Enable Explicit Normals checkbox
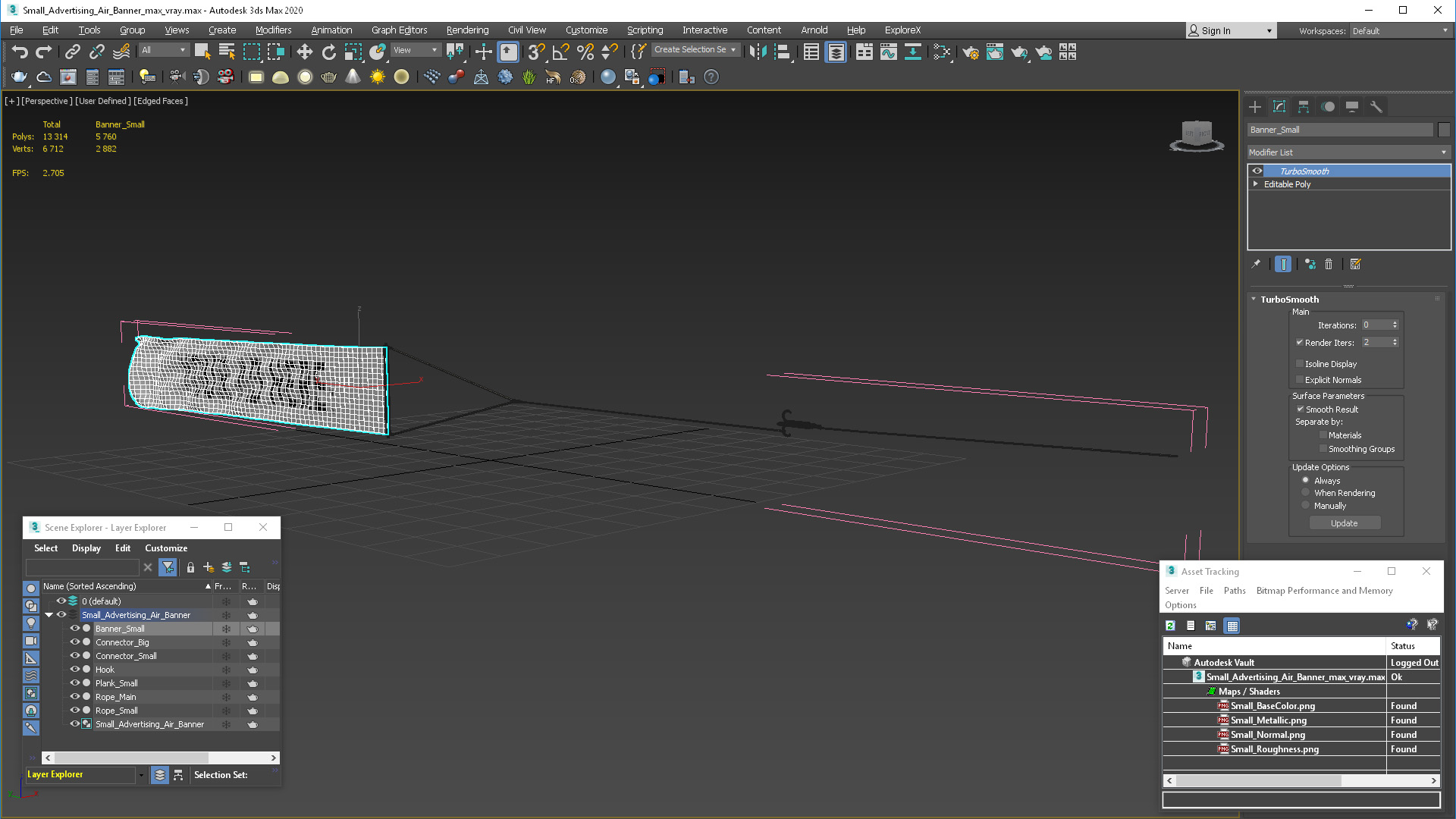The width and height of the screenshot is (1456, 819). [x=1300, y=379]
